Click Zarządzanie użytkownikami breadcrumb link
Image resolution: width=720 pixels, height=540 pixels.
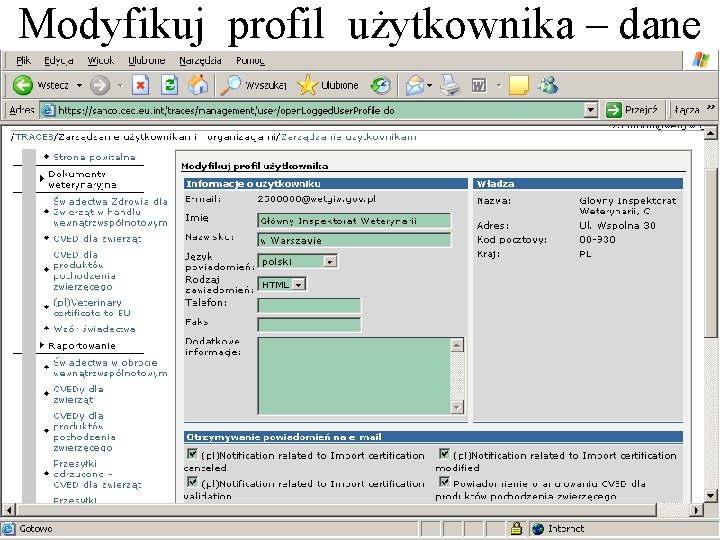click(x=349, y=137)
